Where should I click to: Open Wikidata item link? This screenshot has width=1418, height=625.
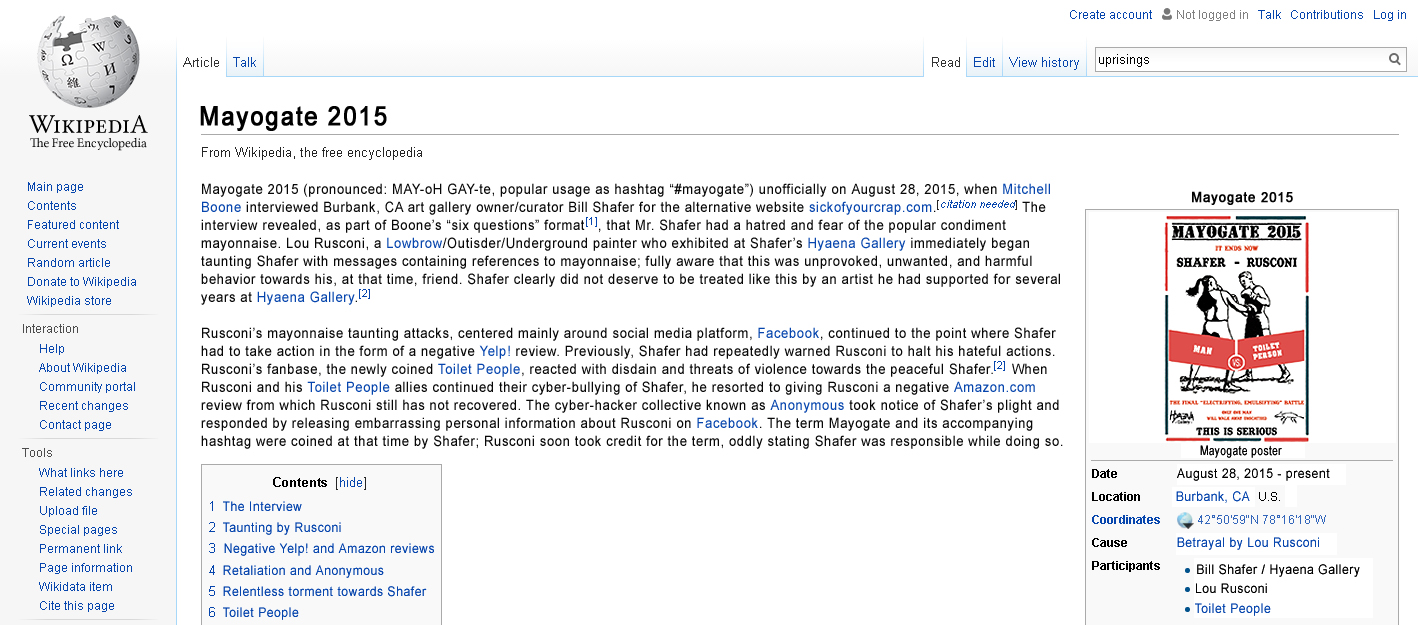(x=76, y=587)
